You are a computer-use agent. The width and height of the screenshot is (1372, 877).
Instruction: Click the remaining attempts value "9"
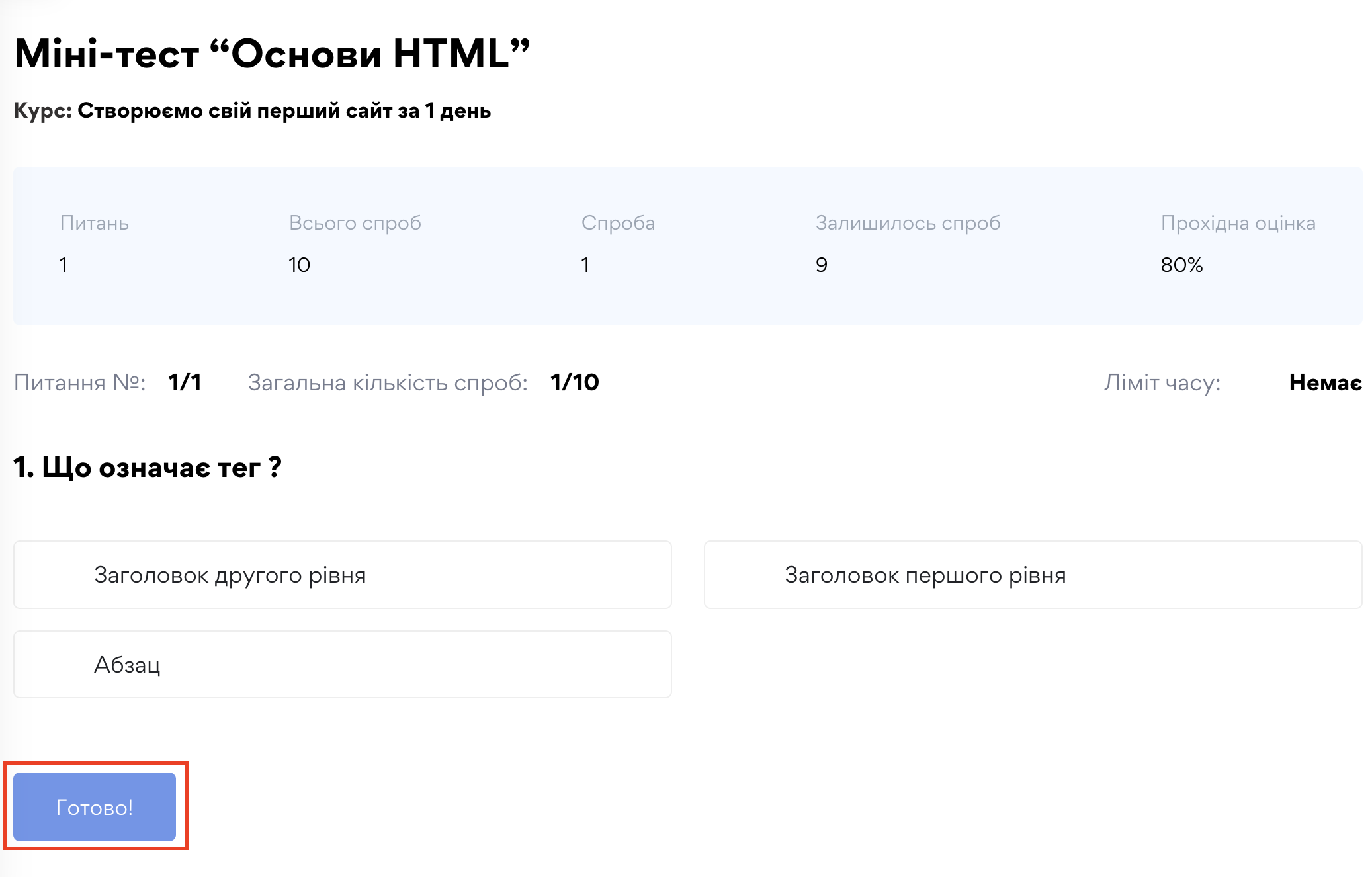(x=822, y=264)
